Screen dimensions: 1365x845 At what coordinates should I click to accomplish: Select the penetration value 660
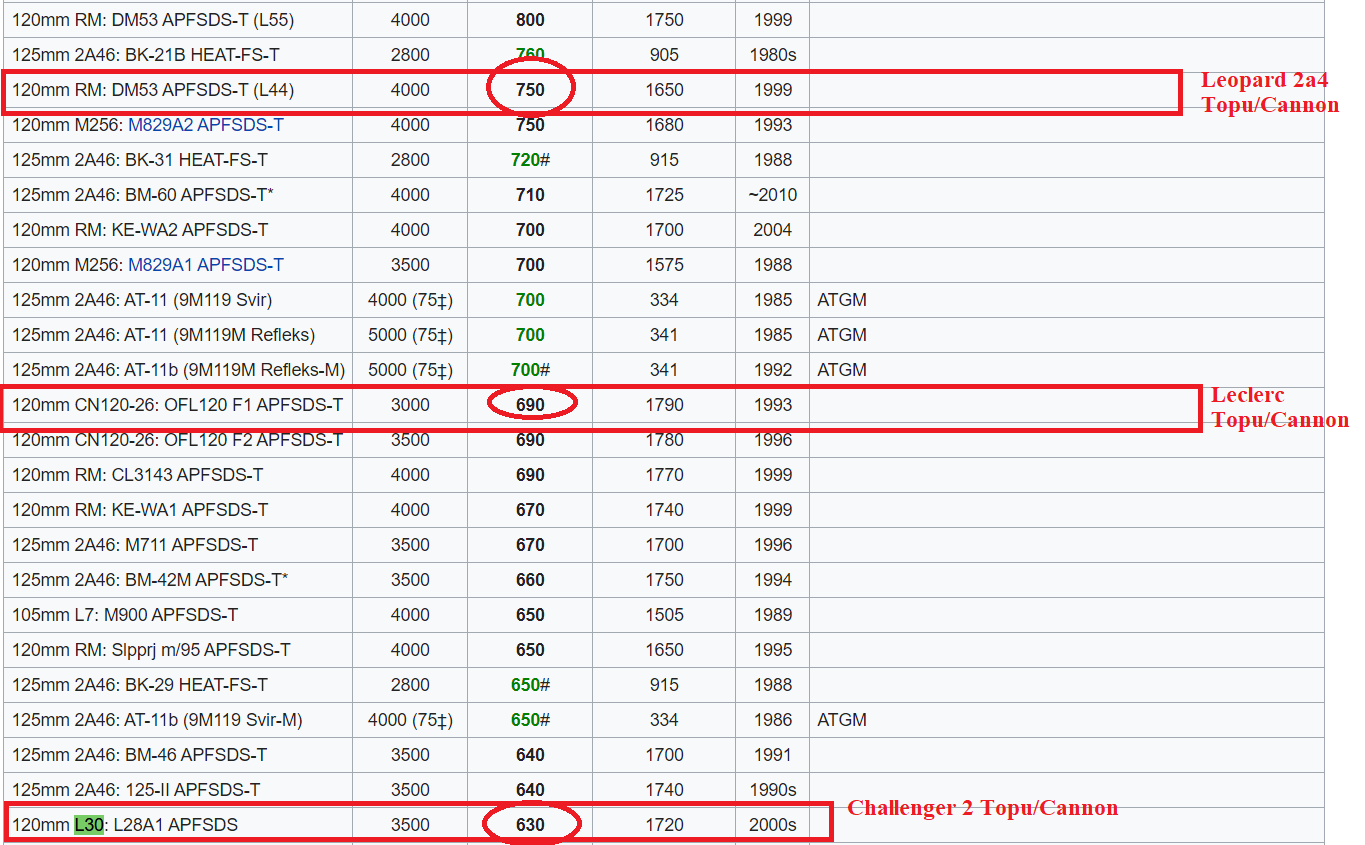pyautogui.click(x=530, y=580)
